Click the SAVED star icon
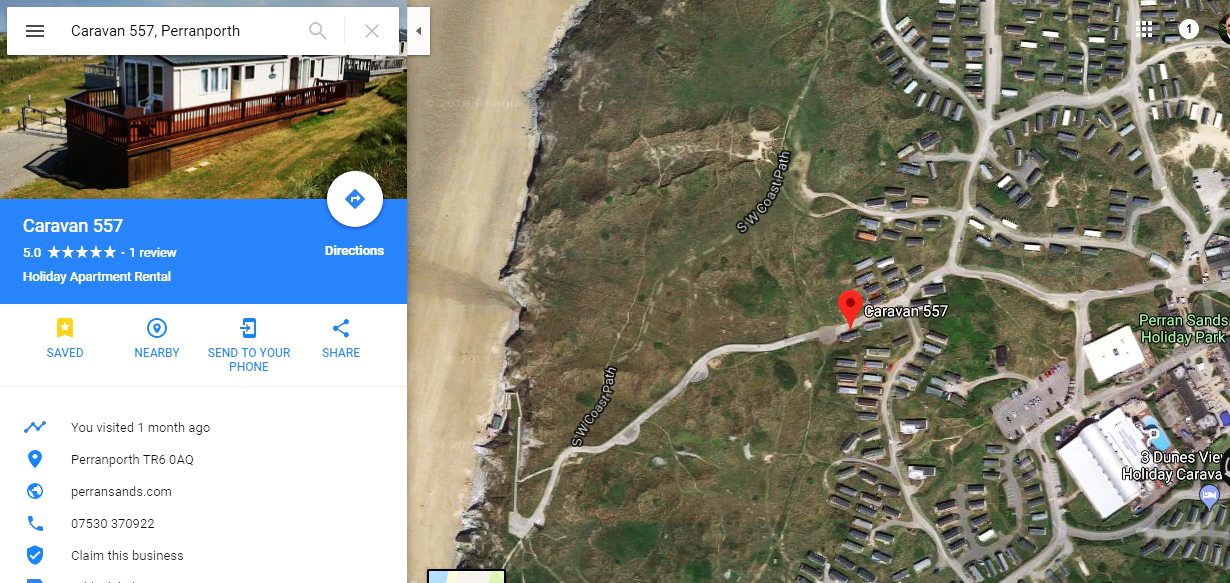The height and width of the screenshot is (583, 1230). point(65,328)
